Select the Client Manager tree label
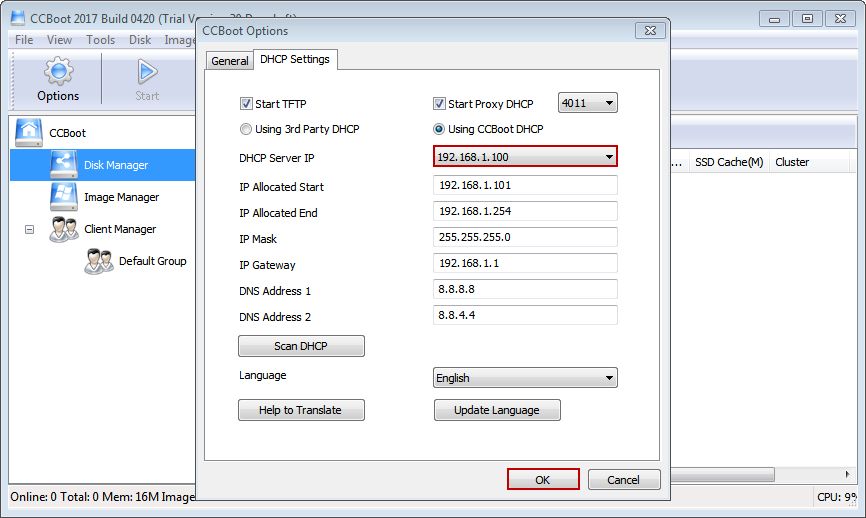The image size is (866, 518). click(x=120, y=229)
